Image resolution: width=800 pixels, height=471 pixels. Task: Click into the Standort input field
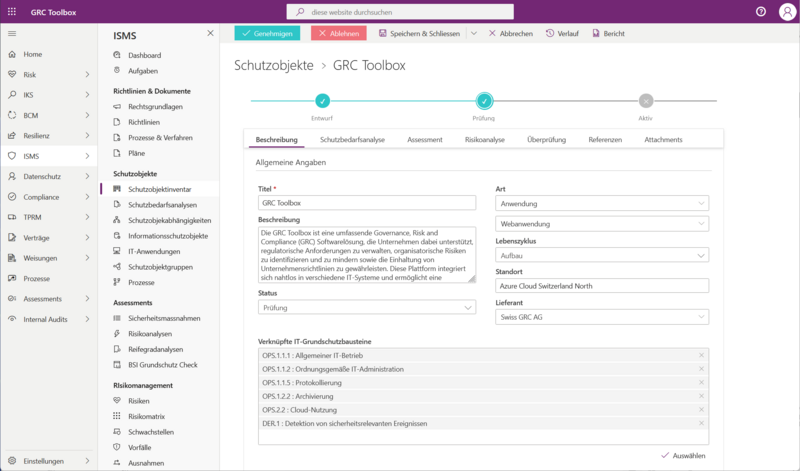pos(602,285)
